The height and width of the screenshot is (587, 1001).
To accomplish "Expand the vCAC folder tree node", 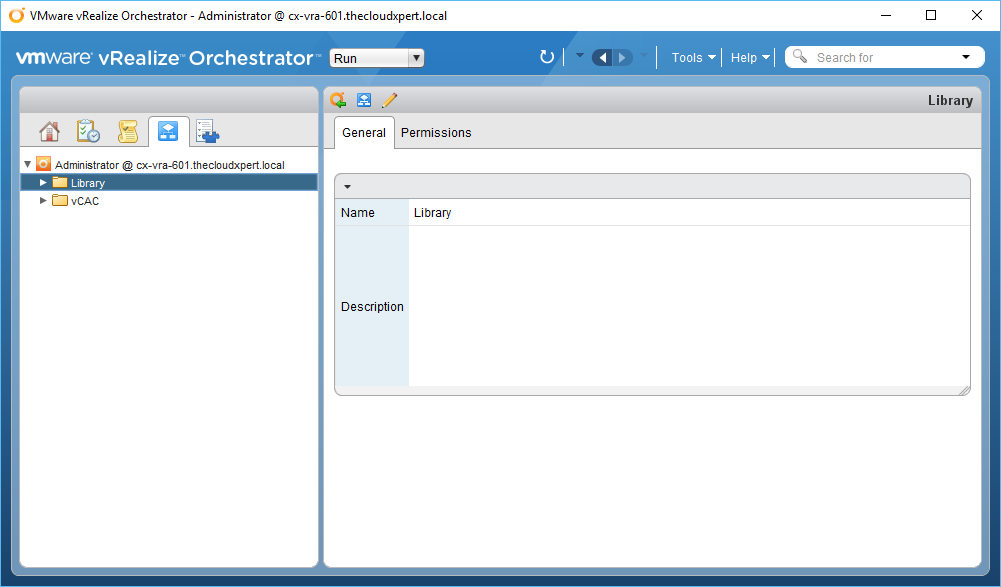I will [43, 200].
